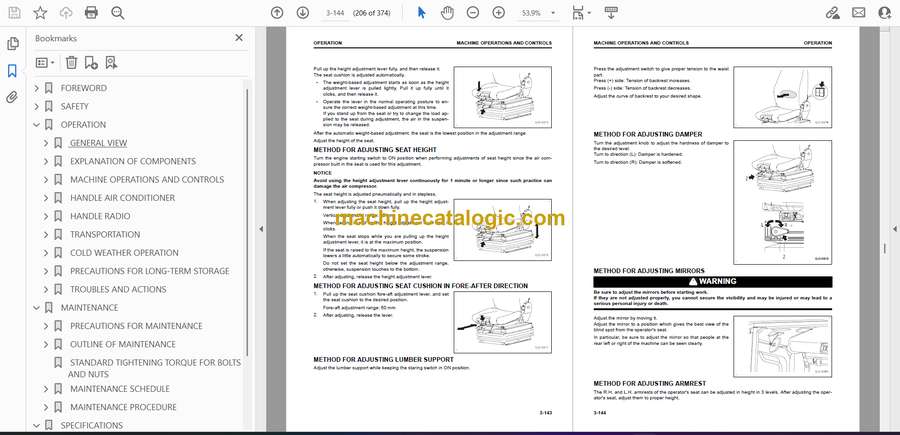Add a new bookmark
This screenshot has height=435, width=900.
point(91,63)
